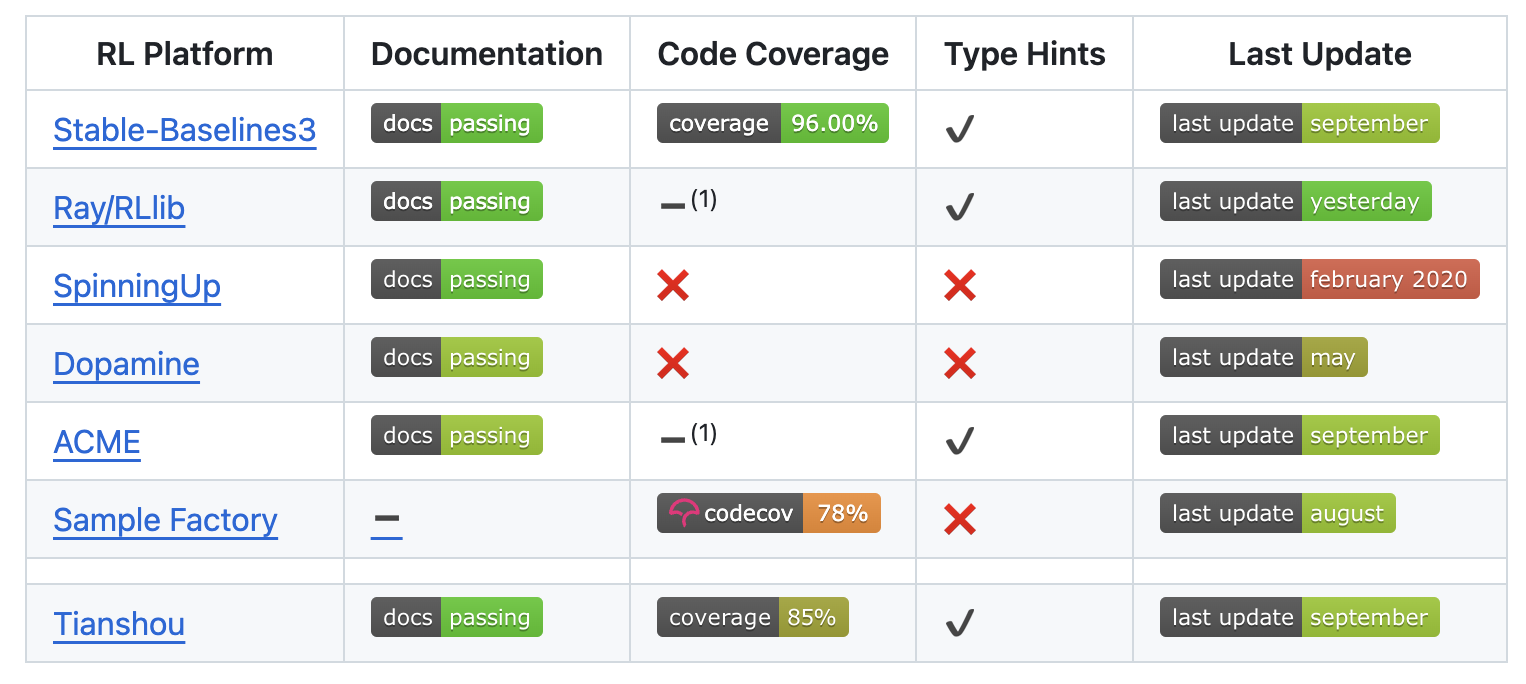Open the Dopamine project link
This screenshot has width=1526, height=684.
(126, 364)
